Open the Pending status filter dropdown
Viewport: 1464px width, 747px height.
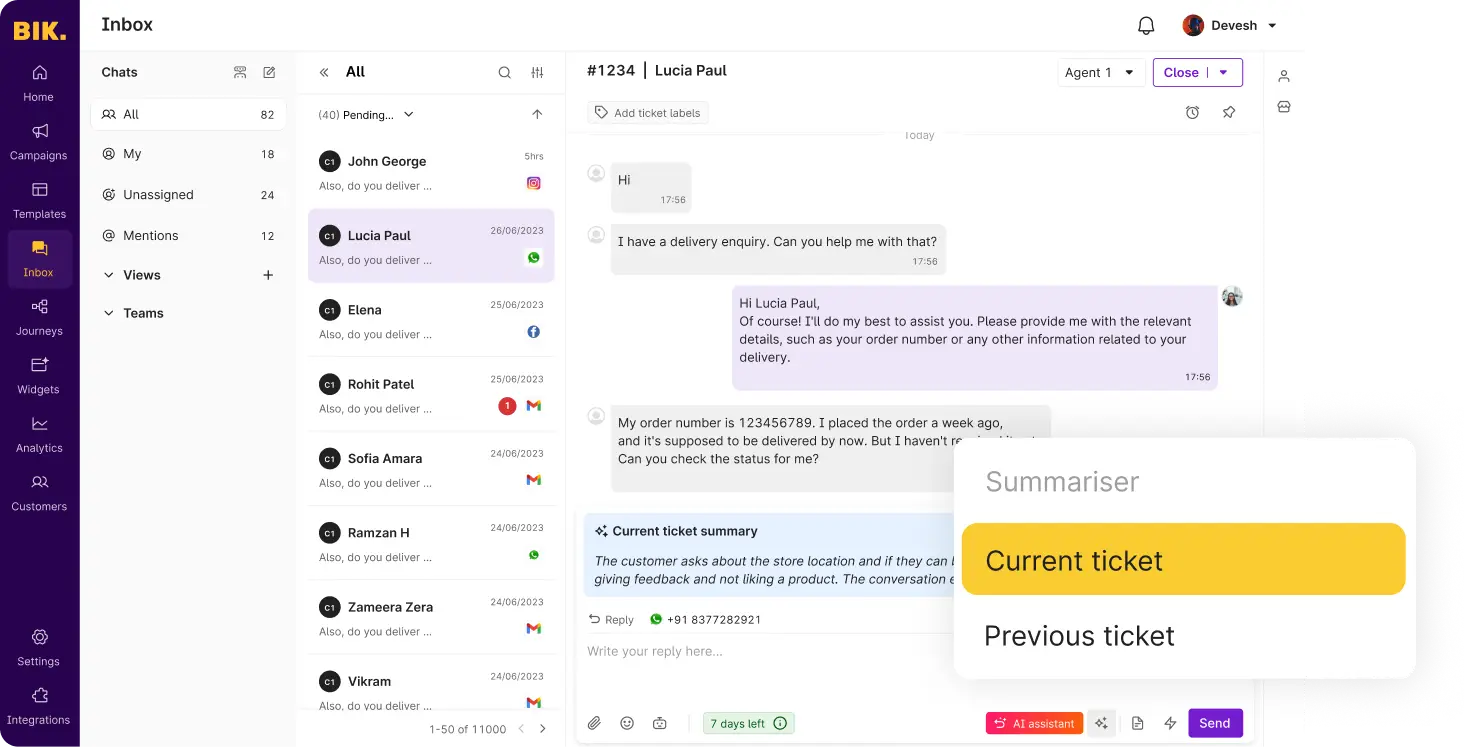click(366, 115)
